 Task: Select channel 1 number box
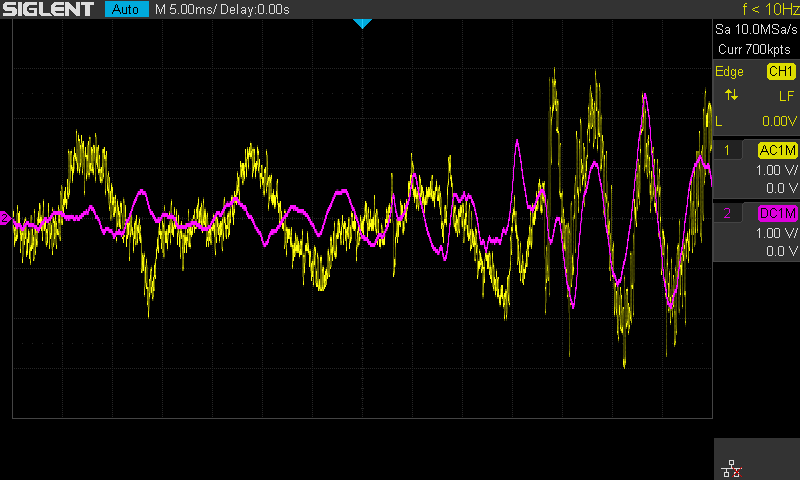(x=727, y=150)
